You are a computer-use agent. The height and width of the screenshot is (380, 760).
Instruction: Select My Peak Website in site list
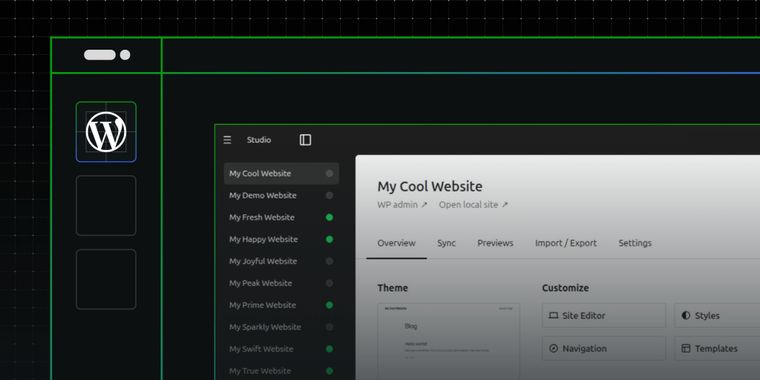tap(281, 283)
